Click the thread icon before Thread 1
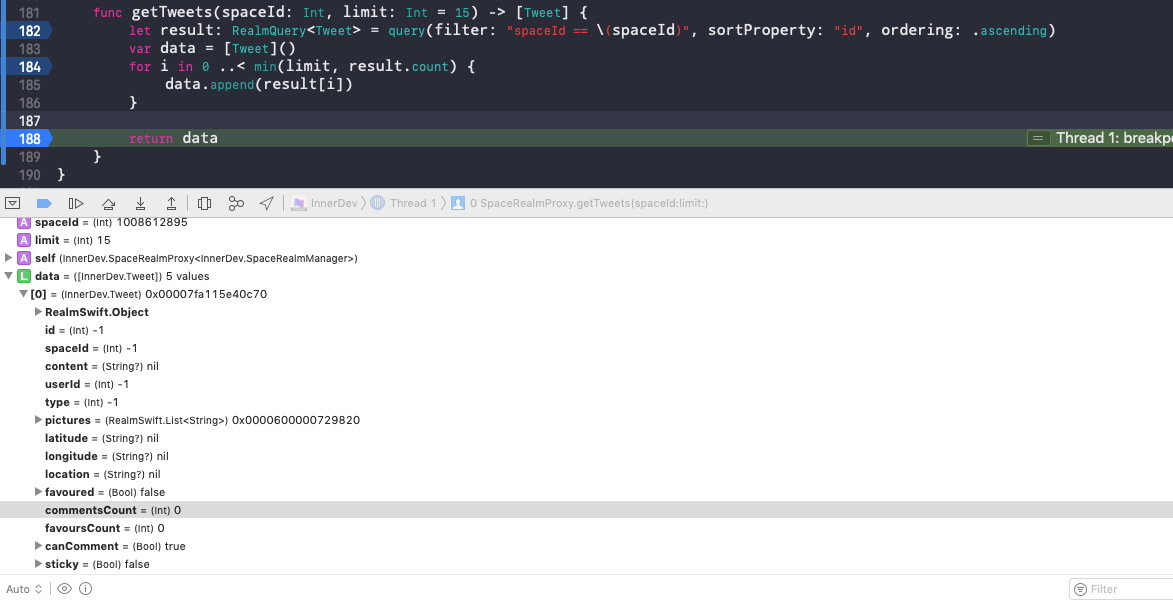The width and height of the screenshot is (1173, 602). click(378, 203)
